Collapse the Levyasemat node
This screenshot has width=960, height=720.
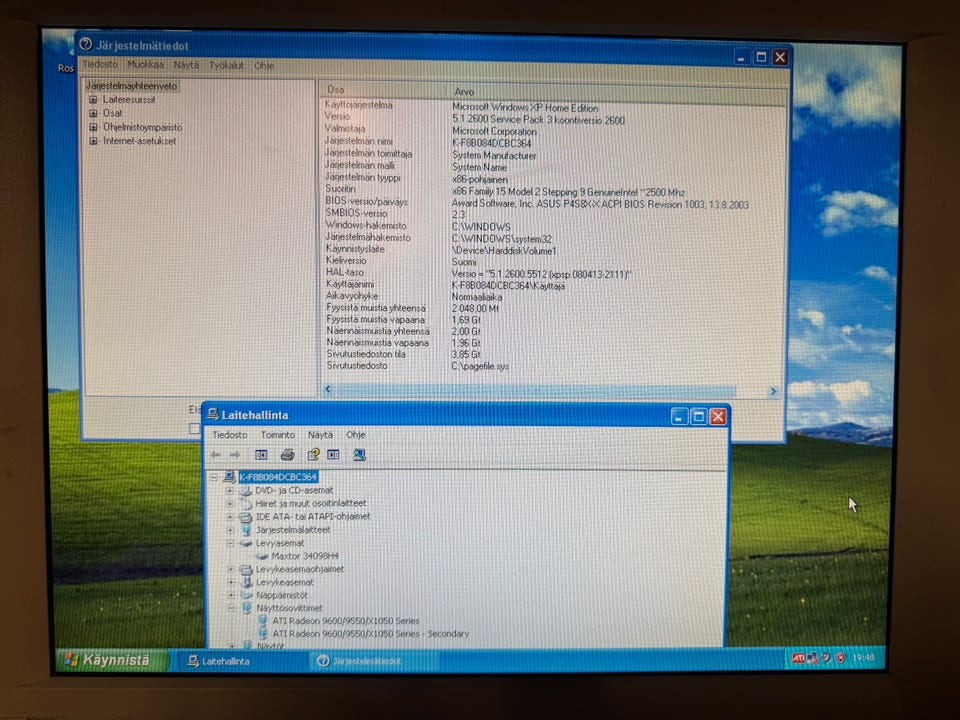230,543
